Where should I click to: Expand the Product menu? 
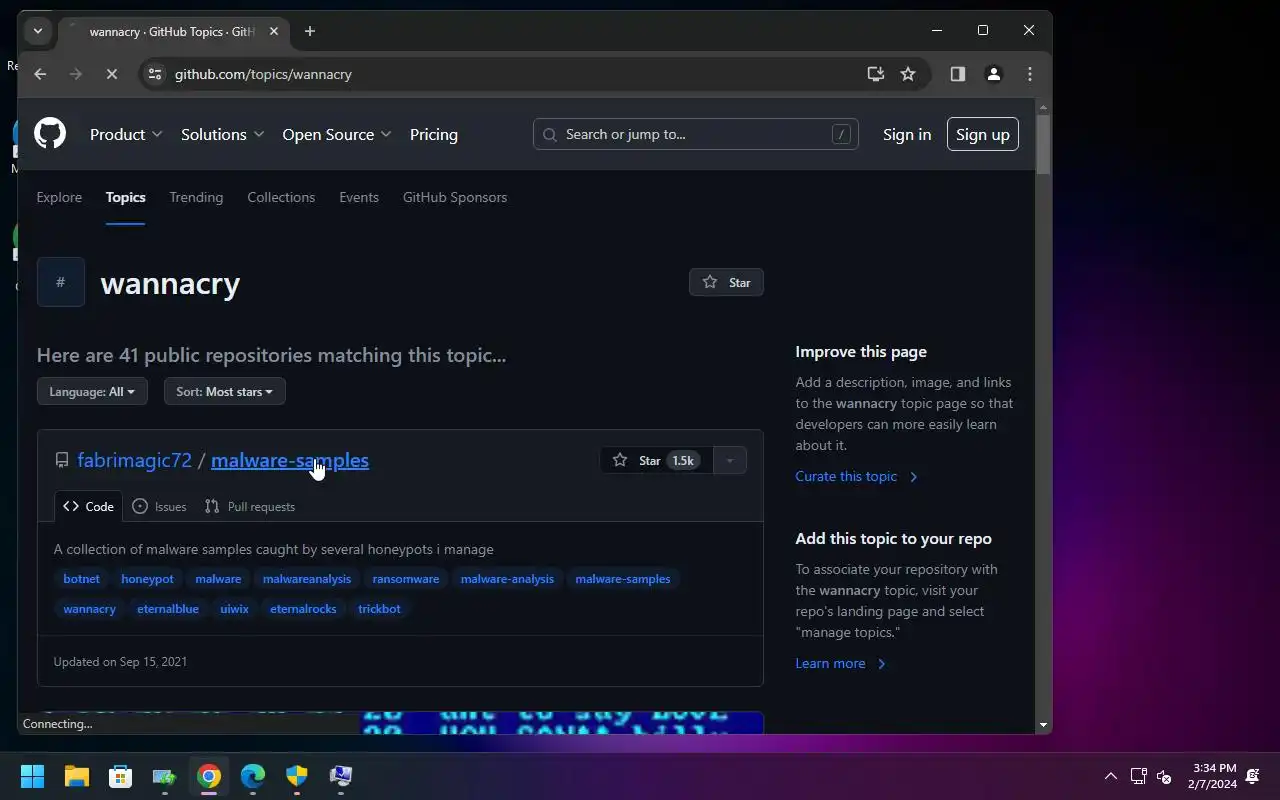(126, 134)
